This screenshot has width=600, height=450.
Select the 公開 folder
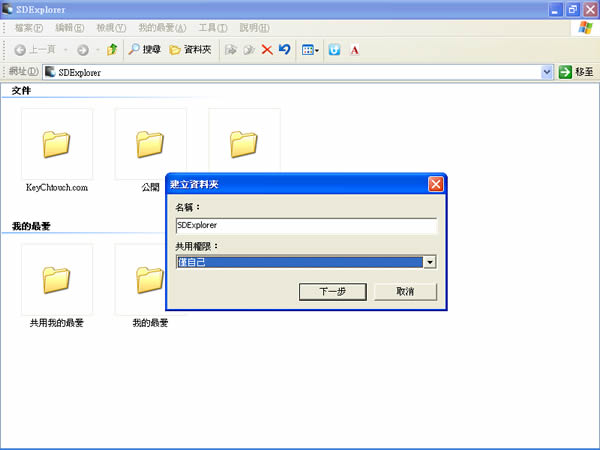(150, 150)
